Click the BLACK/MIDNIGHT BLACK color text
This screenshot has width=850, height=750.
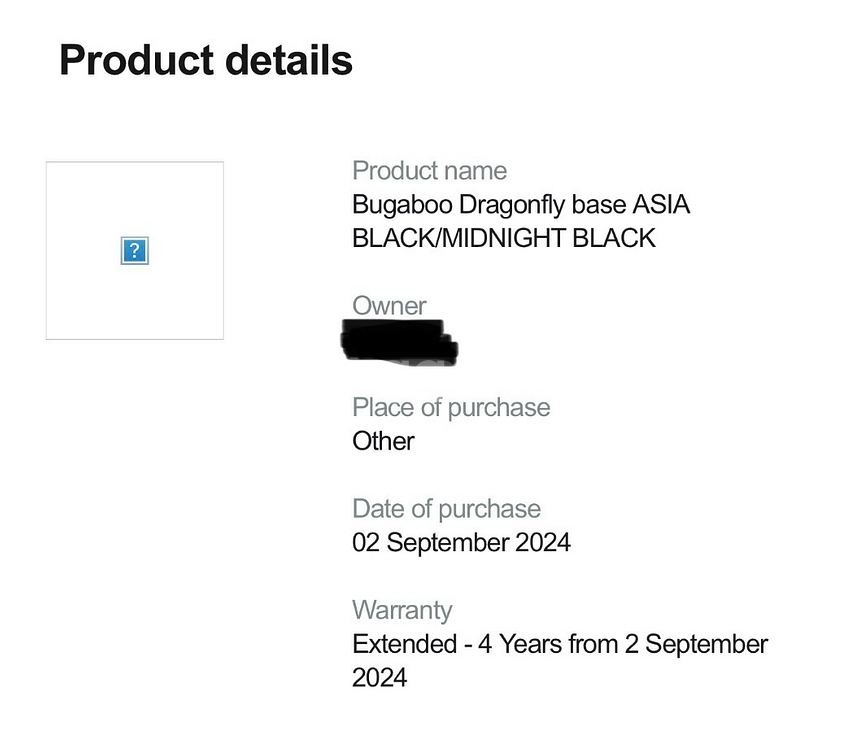coord(504,238)
